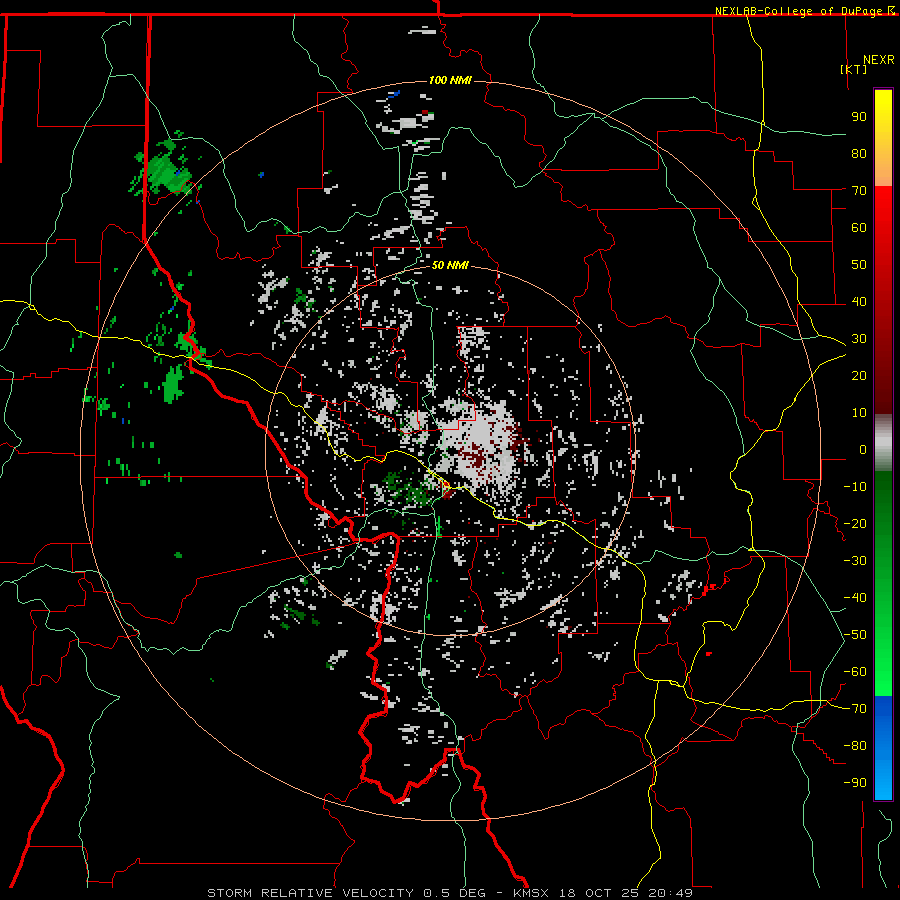Click the 50 value on the velocity scale
This screenshot has height=900, width=900.
click(859, 265)
